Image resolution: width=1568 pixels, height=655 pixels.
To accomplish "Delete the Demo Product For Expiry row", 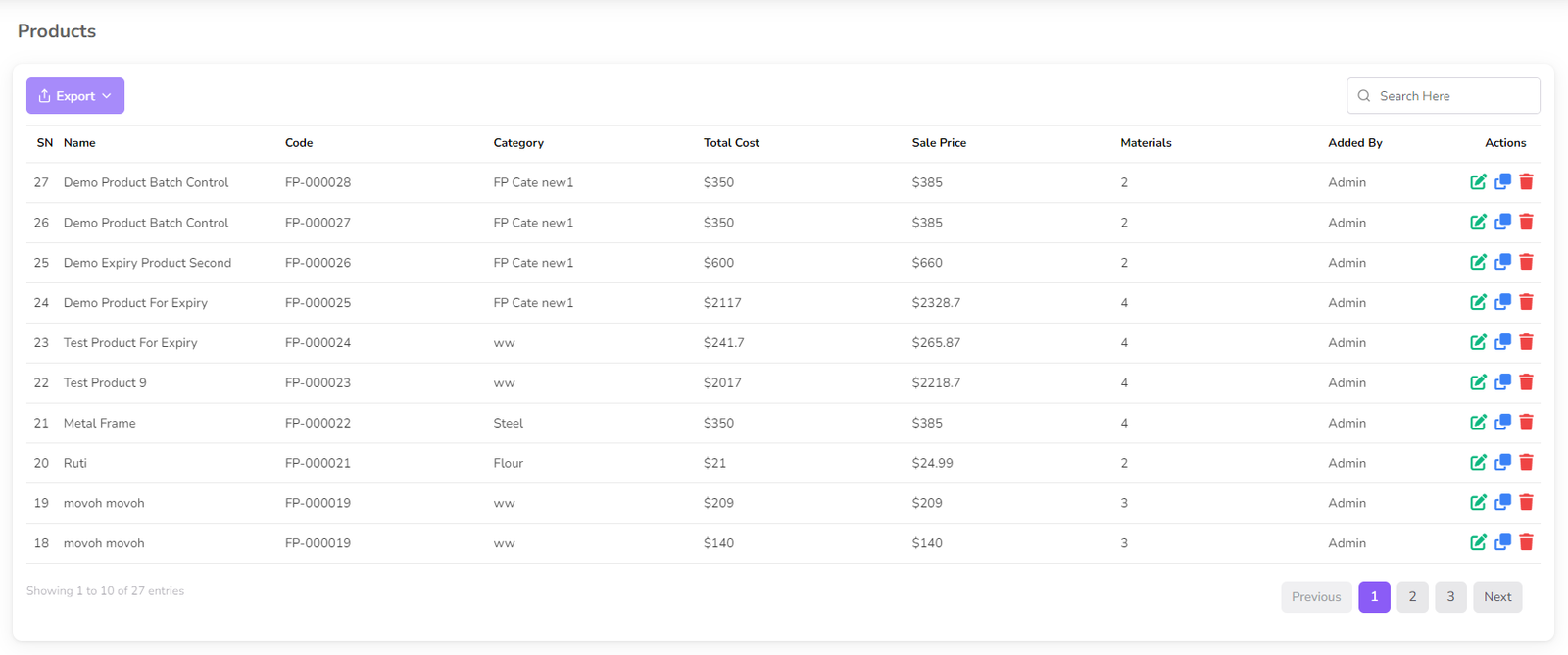I will point(1526,303).
